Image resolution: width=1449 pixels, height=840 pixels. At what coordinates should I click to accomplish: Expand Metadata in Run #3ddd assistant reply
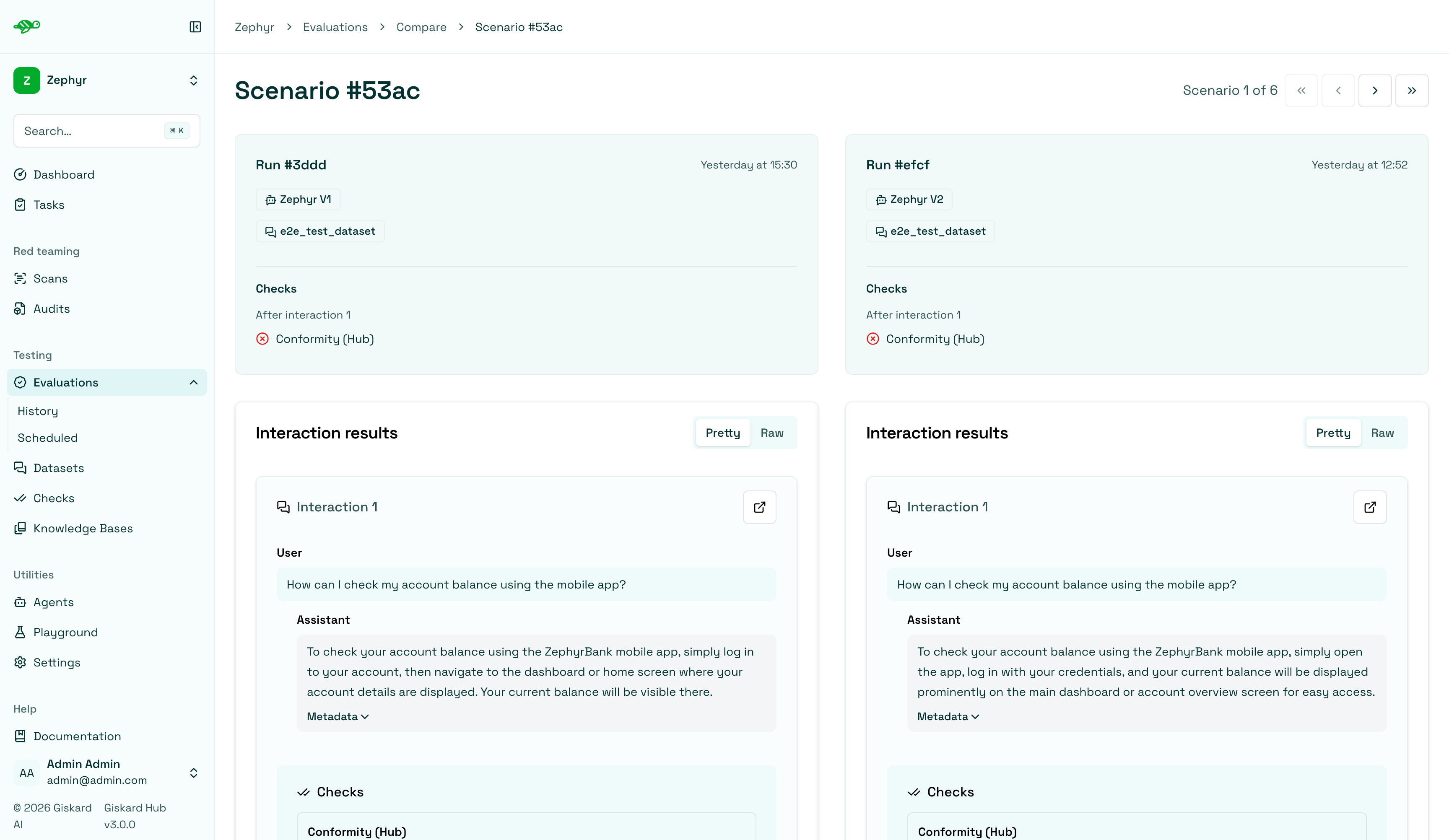coord(338,716)
